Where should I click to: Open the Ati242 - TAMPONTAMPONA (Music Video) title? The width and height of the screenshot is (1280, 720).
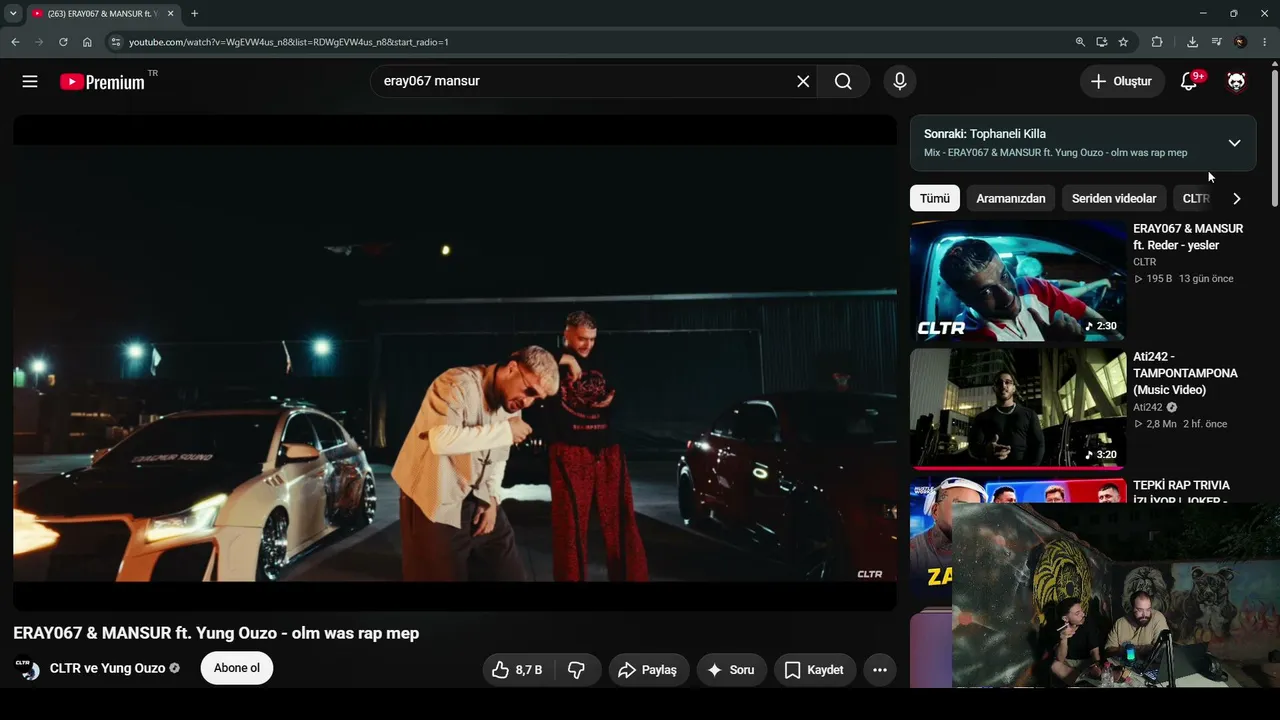click(1185, 373)
